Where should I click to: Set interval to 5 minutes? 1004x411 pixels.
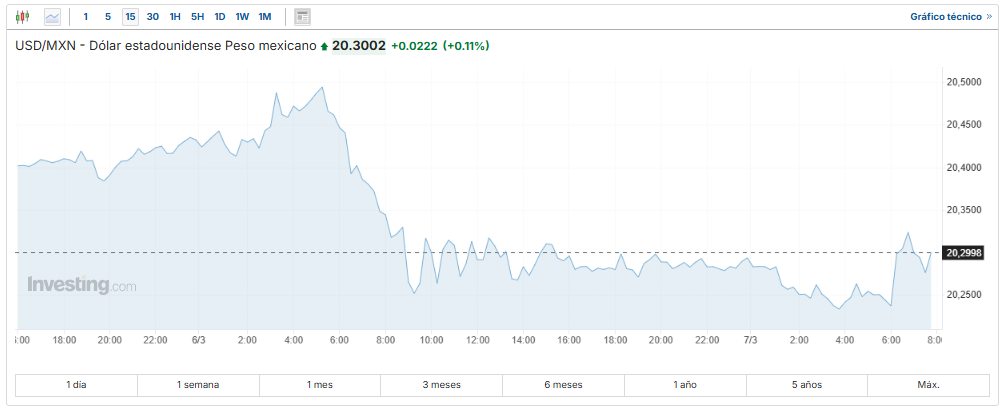point(108,17)
